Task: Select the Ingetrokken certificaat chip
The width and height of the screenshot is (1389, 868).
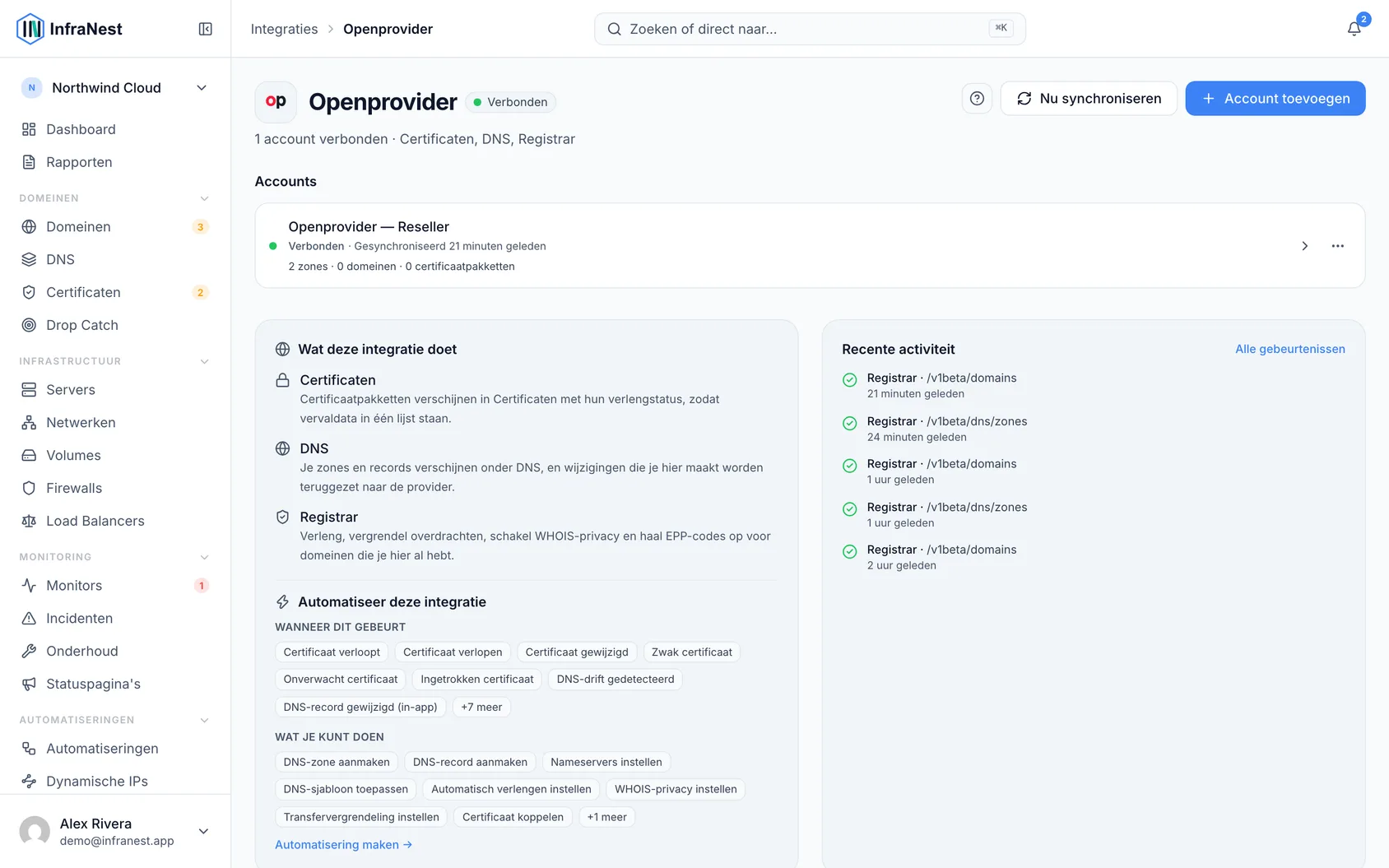Action: pyautogui.click(x=476, y=680)
